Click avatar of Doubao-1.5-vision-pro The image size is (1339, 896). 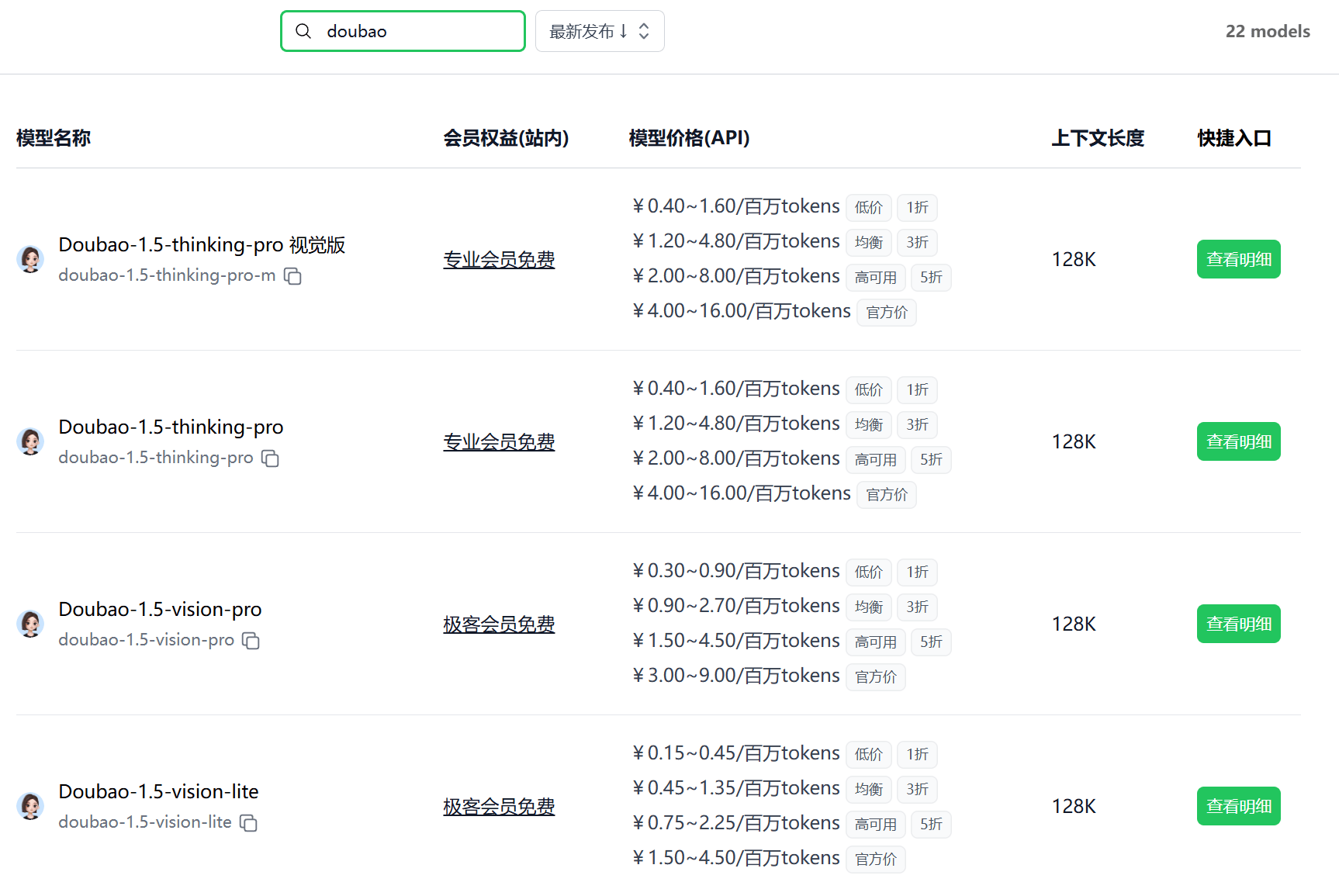pos(30,624)
